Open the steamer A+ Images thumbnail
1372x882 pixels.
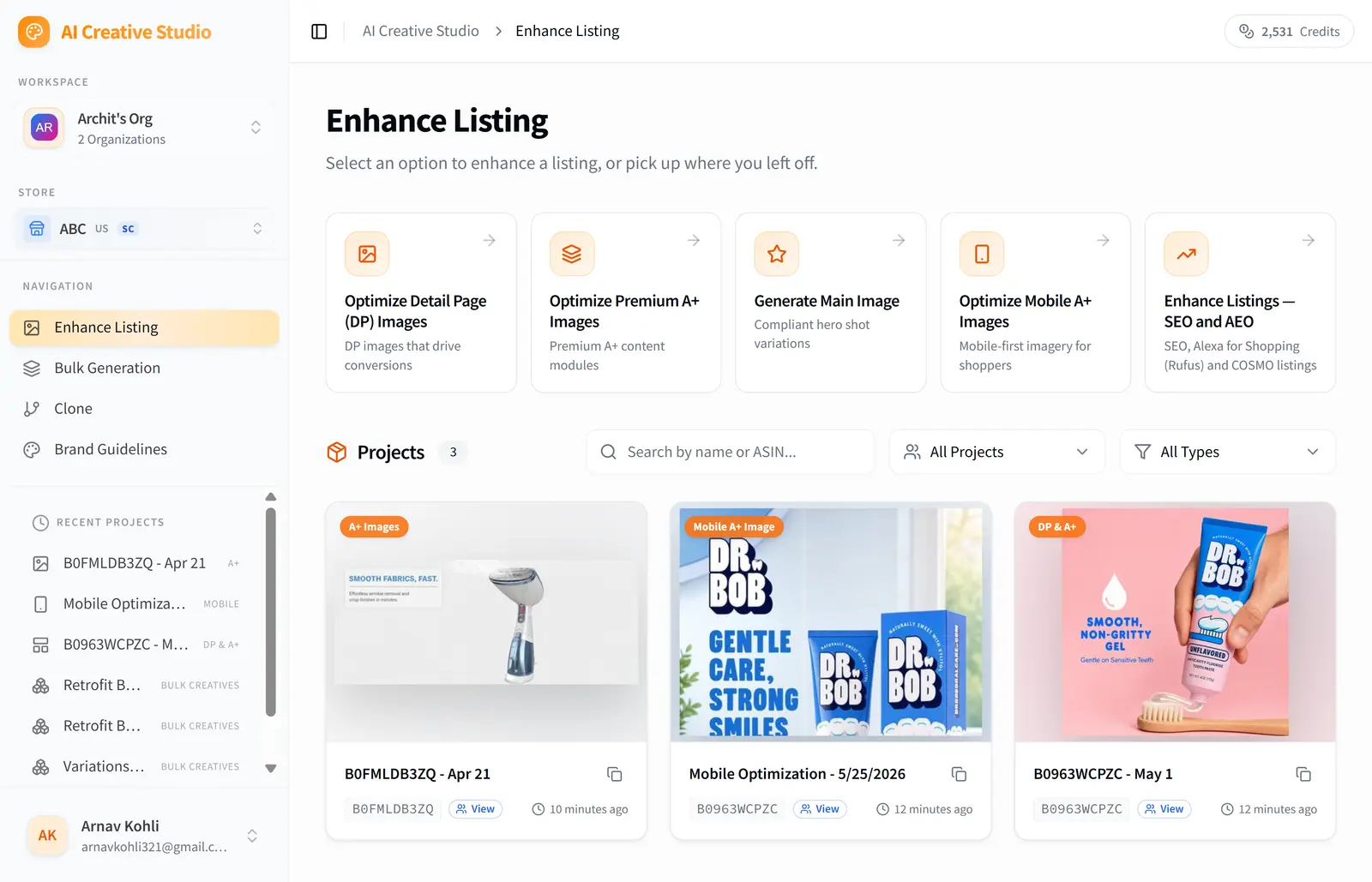tap(486, 622)
